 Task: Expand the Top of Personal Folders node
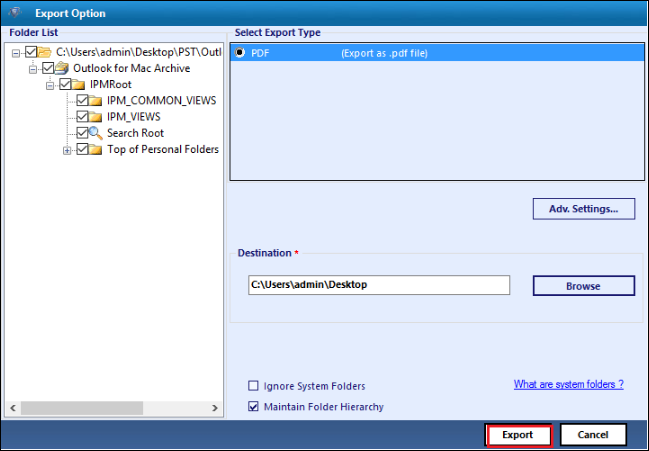pyautogui.click(x=67, y=151)
